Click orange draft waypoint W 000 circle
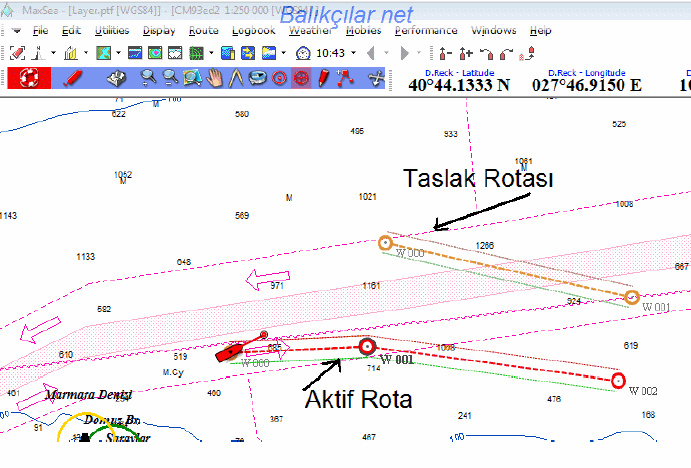691x468 pixels. 386,243
